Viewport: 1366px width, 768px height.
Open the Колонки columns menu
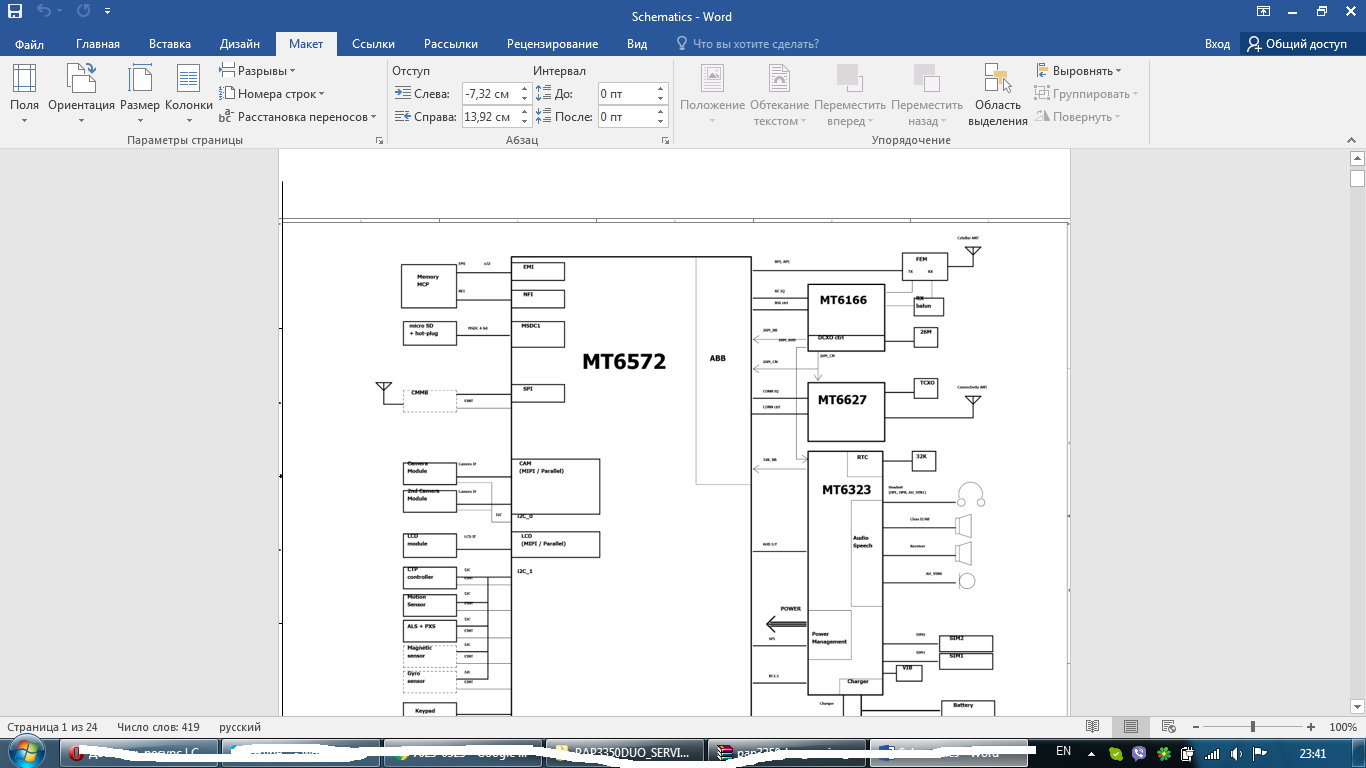pyautogui.click(x=188, y=94)
